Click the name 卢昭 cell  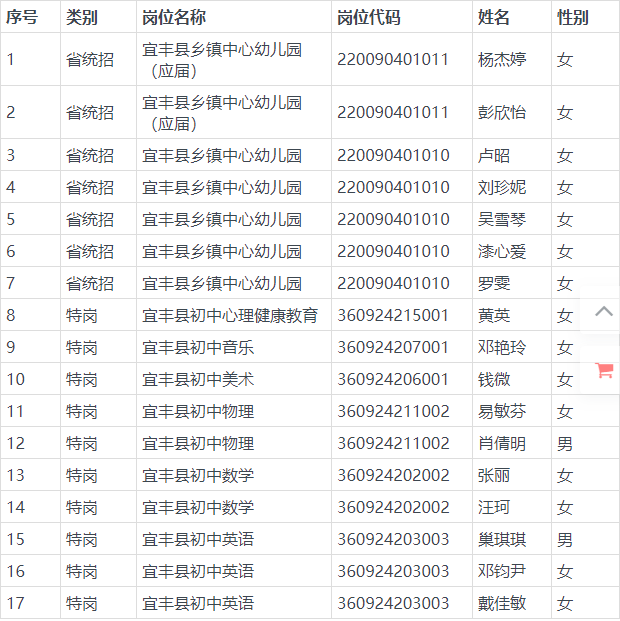point(494,156)
